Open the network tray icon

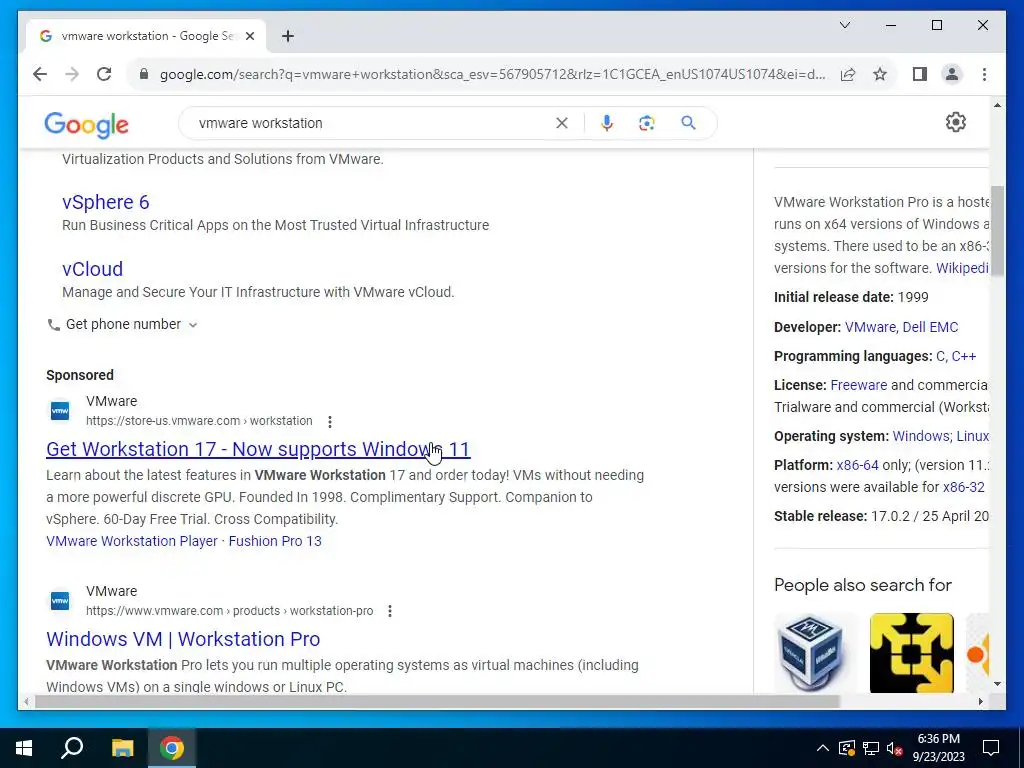point(871,748)
